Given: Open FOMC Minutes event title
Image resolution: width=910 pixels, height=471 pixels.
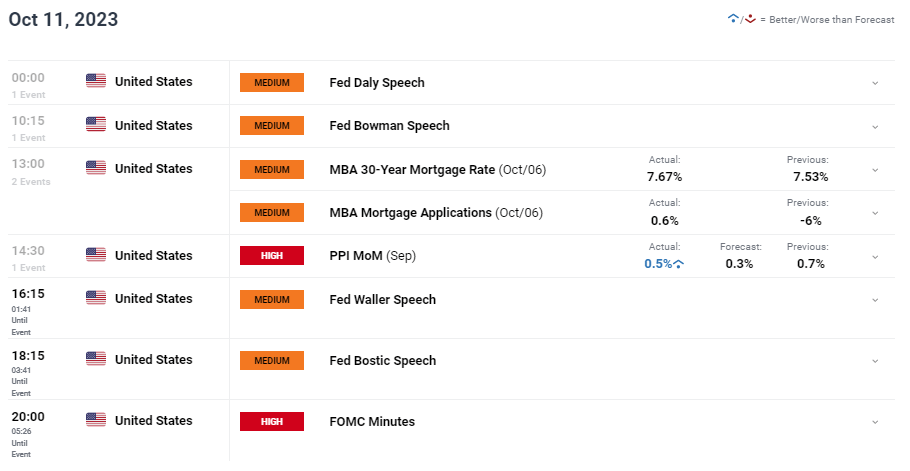Looking at the screenshot, I should pyautogui.click(x=372, y=421).
